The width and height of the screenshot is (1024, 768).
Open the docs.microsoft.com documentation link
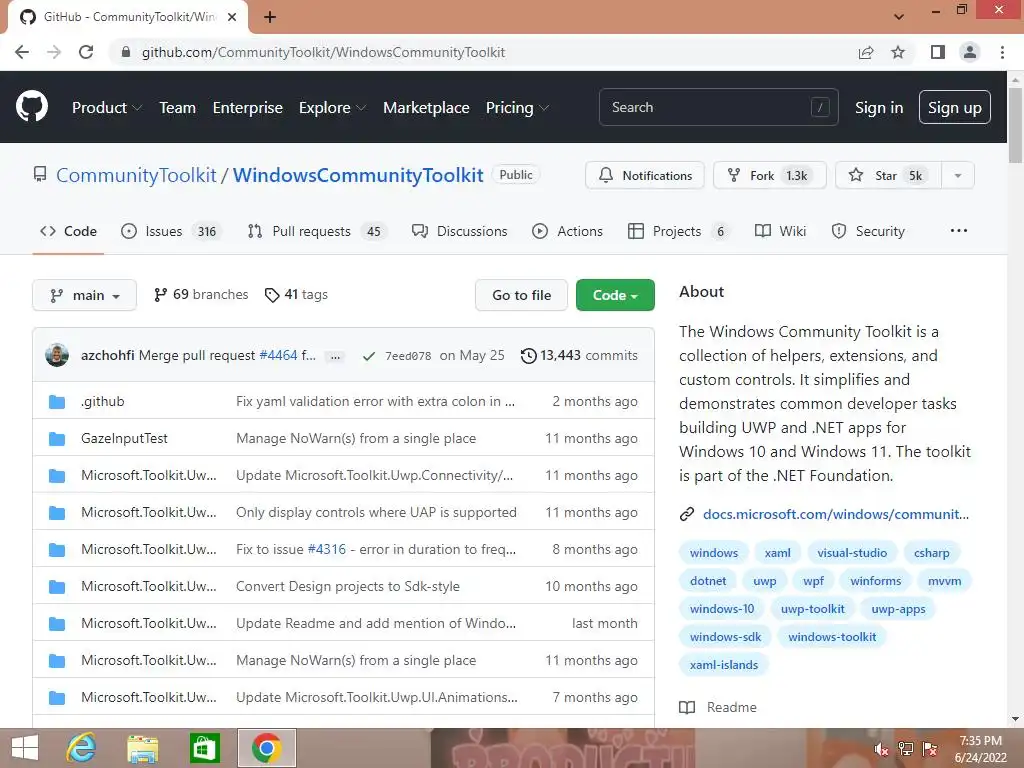point(836,515)
